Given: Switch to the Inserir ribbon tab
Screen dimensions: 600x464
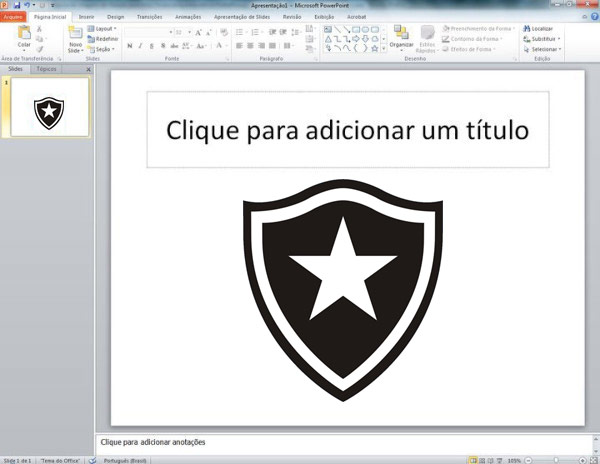Looking at the screenshot, I should point(87,17).
